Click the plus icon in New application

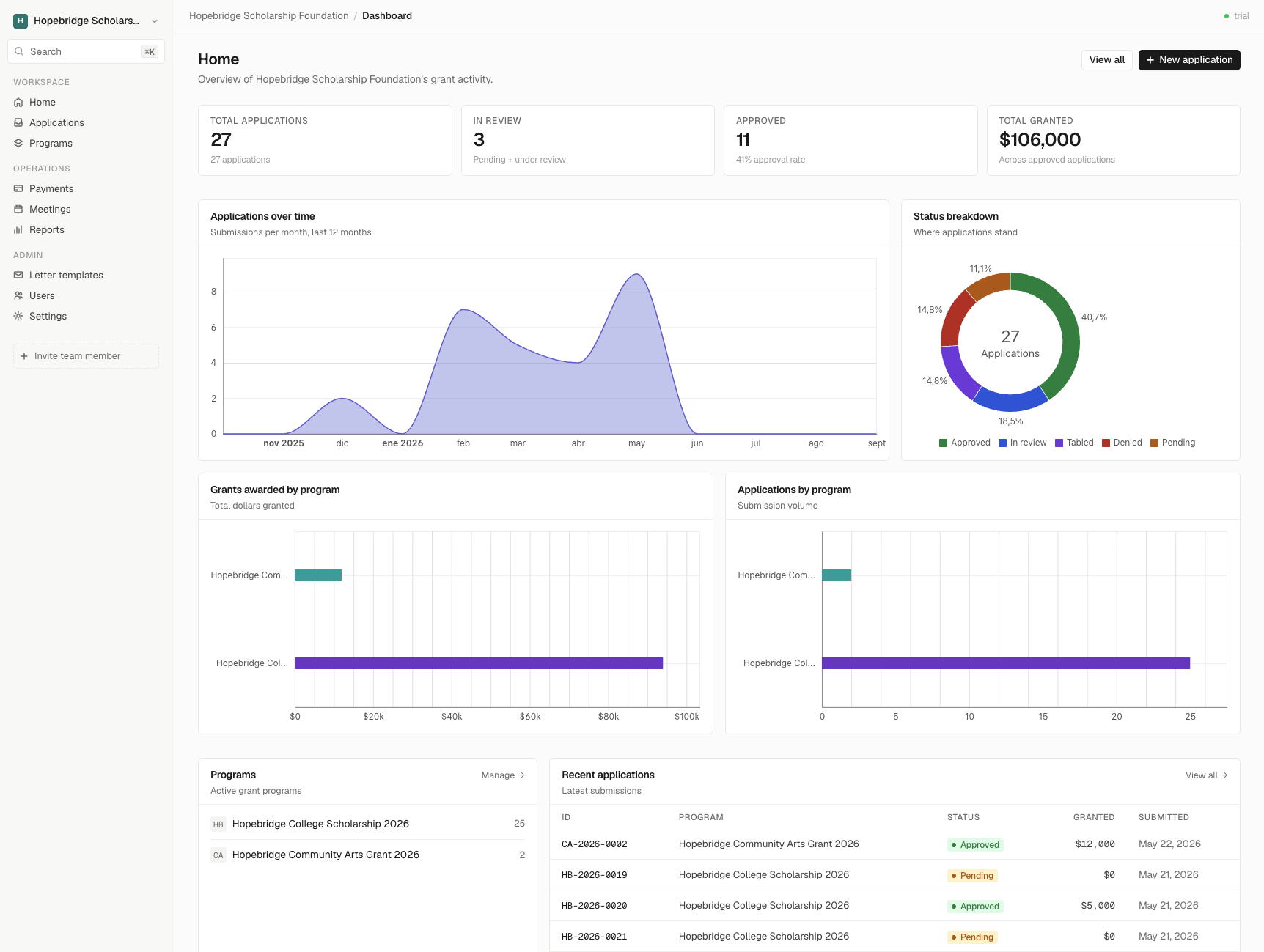coord(1150,60)
